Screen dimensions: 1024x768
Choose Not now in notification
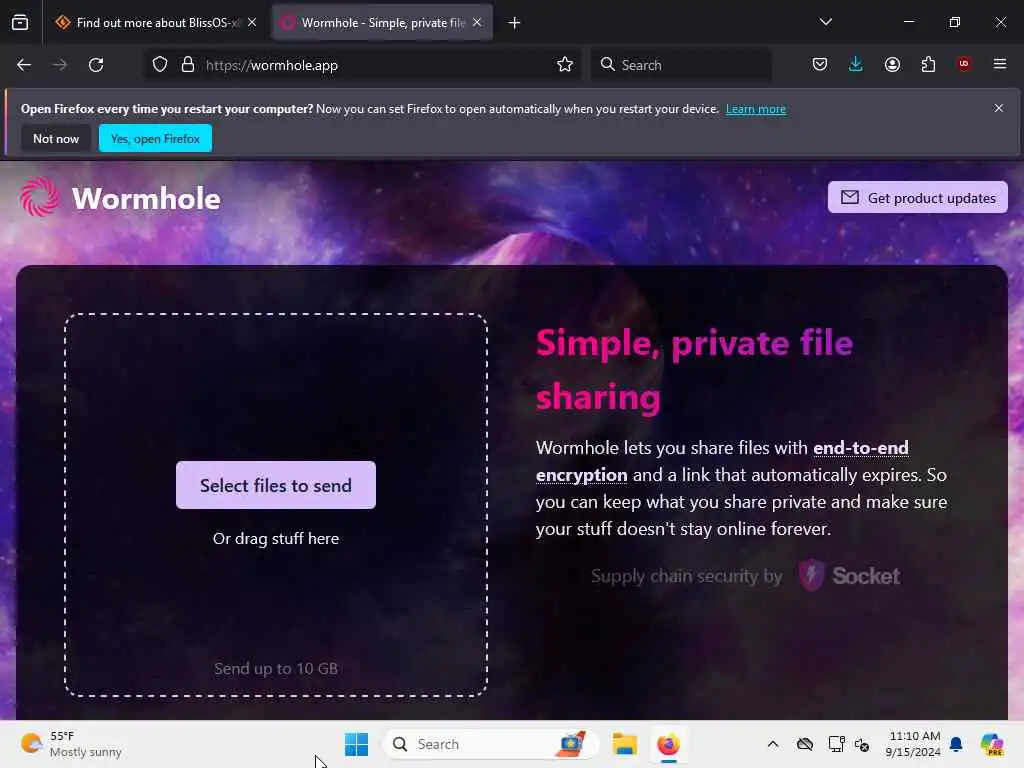tap(56, 138)
